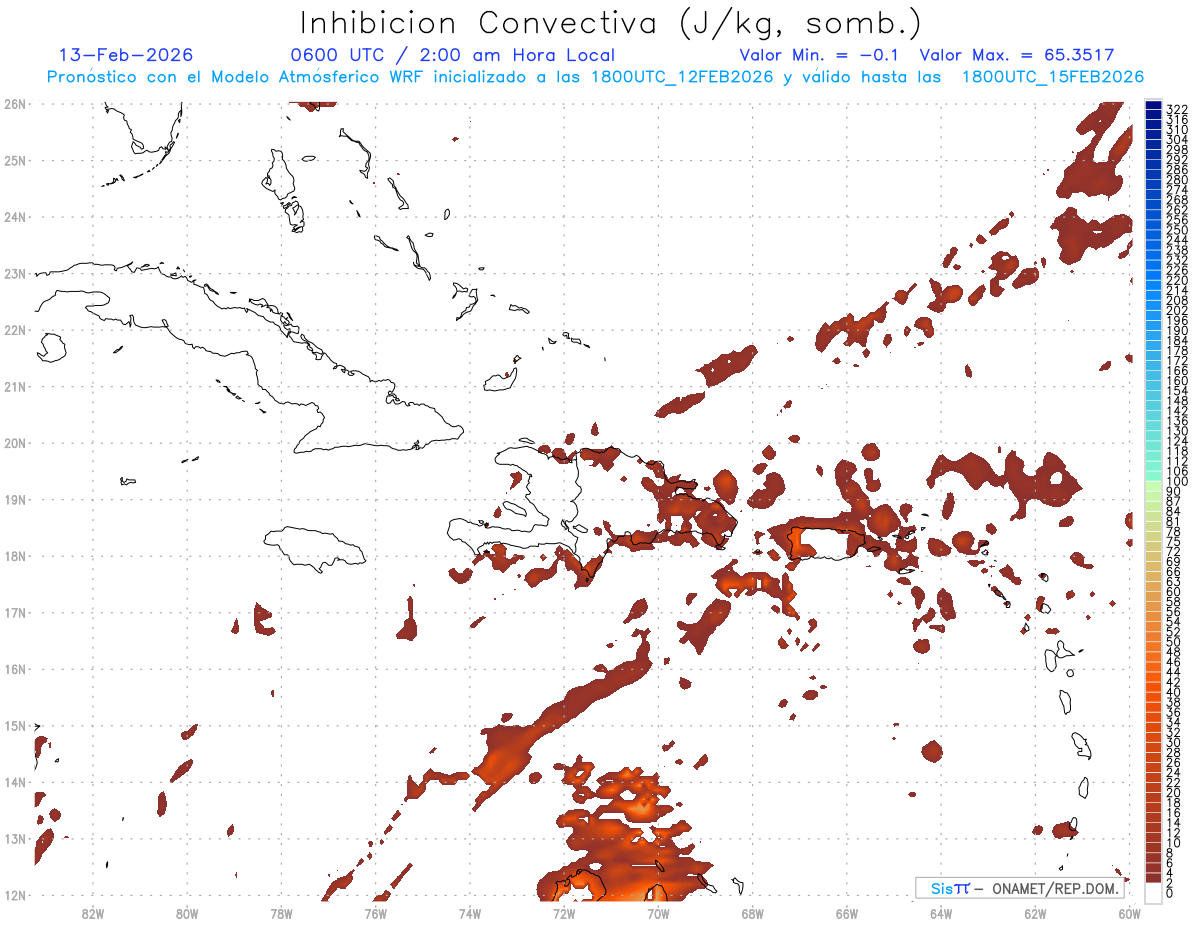Click the 76W longitude label
1200x927 pixels.
click(376, 913)
